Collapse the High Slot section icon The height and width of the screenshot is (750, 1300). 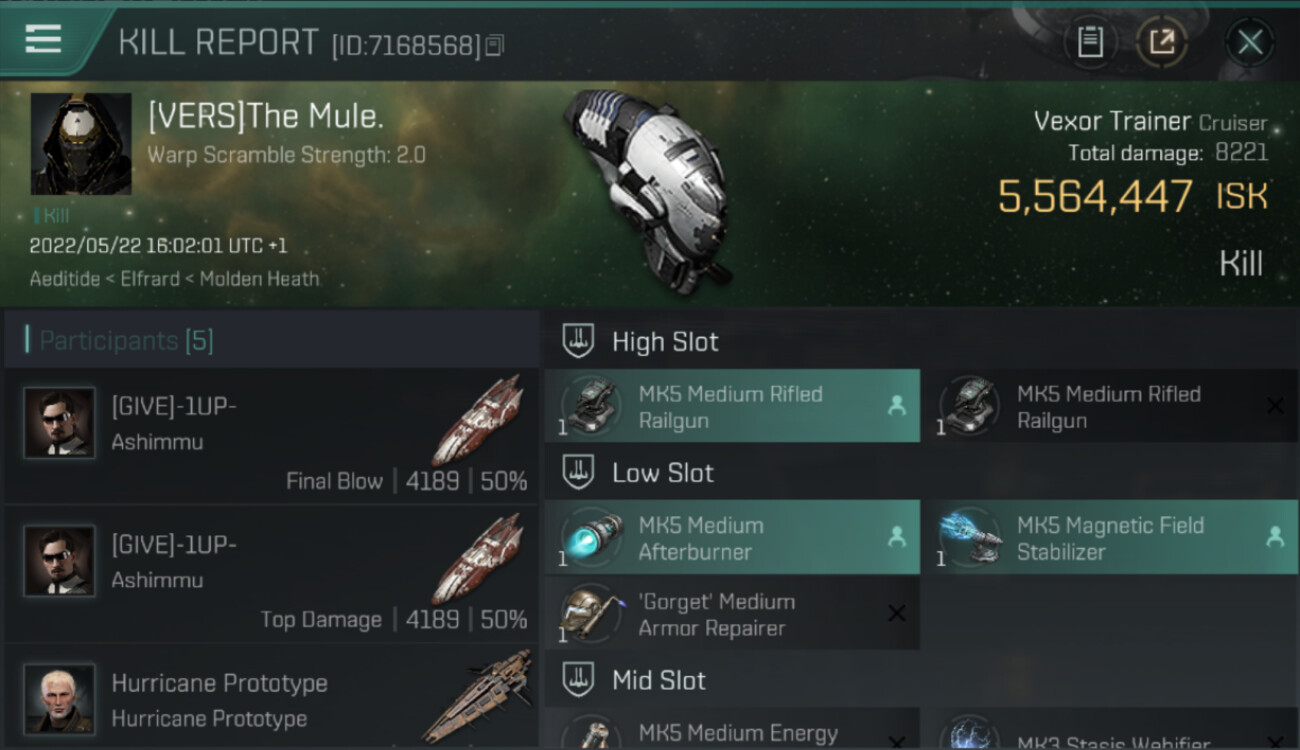pyautogui.click(x=578, y=341)
